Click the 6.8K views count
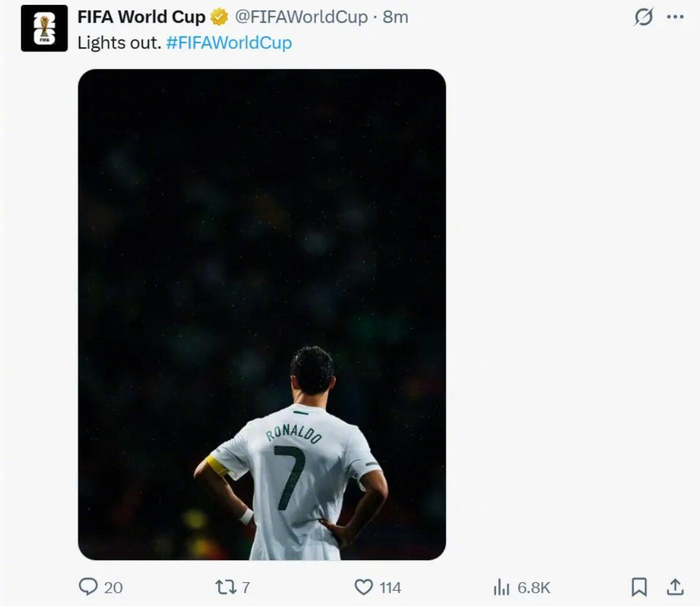 tap(534, 587)
